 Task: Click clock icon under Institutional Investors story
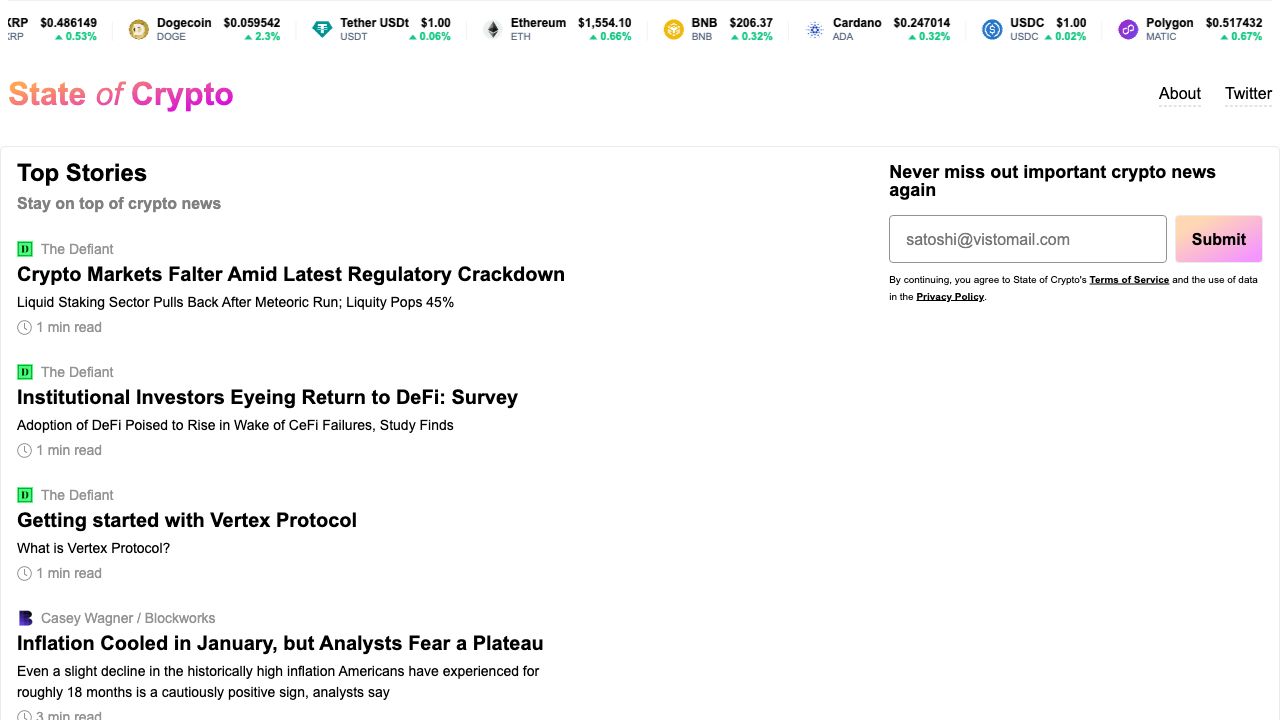tap(25, 450)
